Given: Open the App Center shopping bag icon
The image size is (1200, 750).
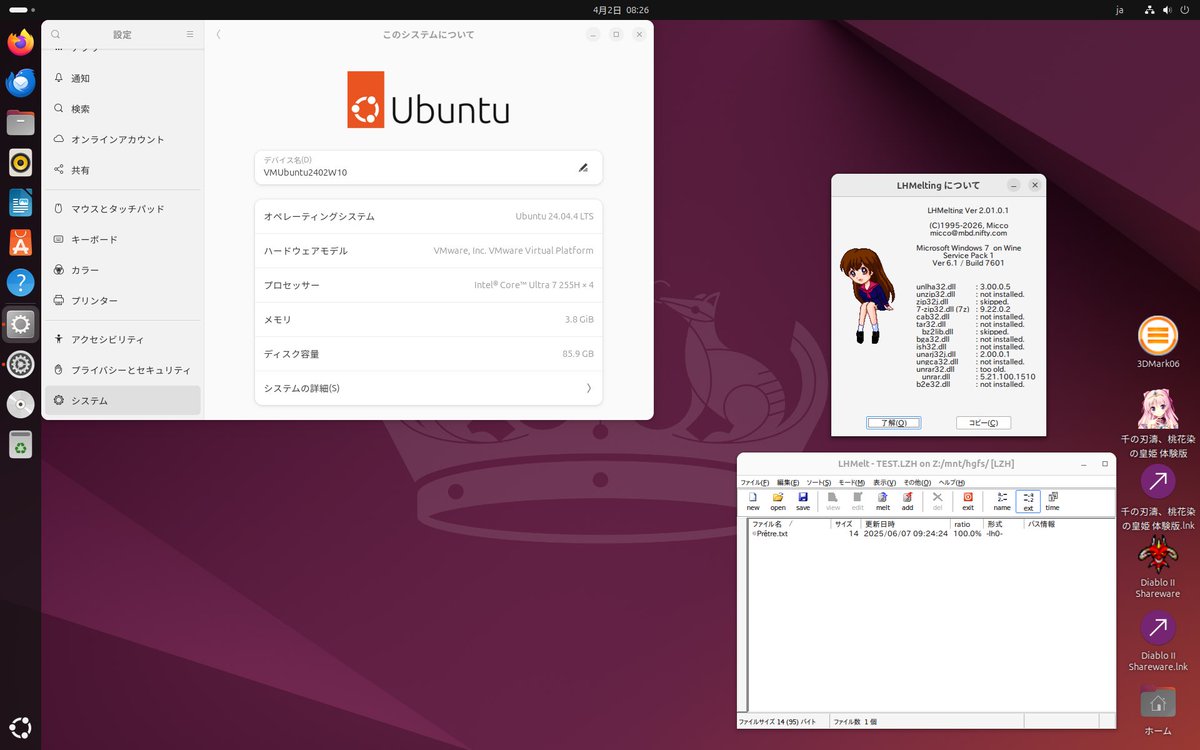Looking at the screenshot, I should pyautogui.click(x=20, y=243).
